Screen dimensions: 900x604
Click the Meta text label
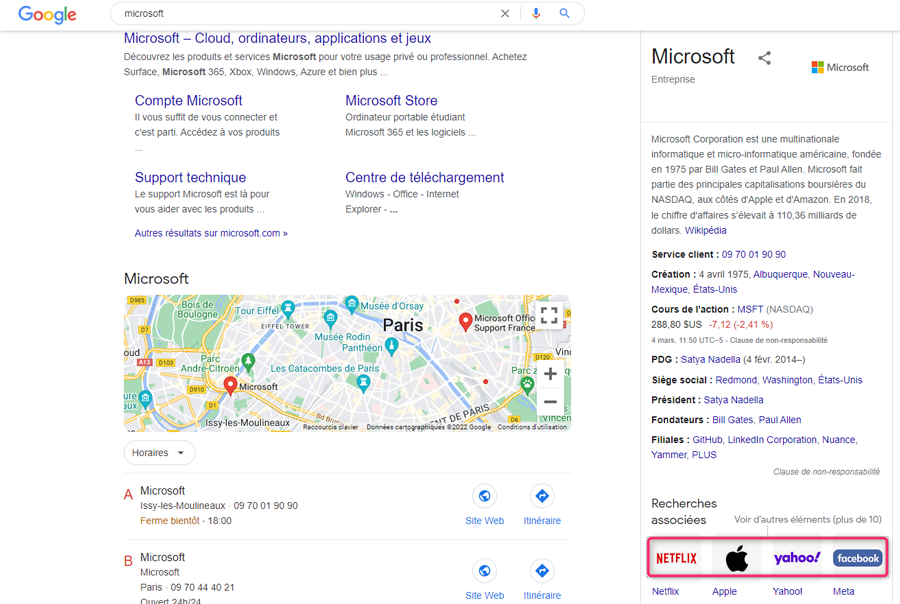[x=843, y=591]
